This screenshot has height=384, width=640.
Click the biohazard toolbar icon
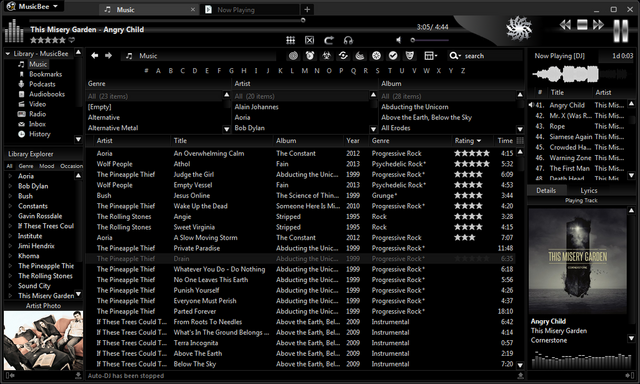(327, 55)
